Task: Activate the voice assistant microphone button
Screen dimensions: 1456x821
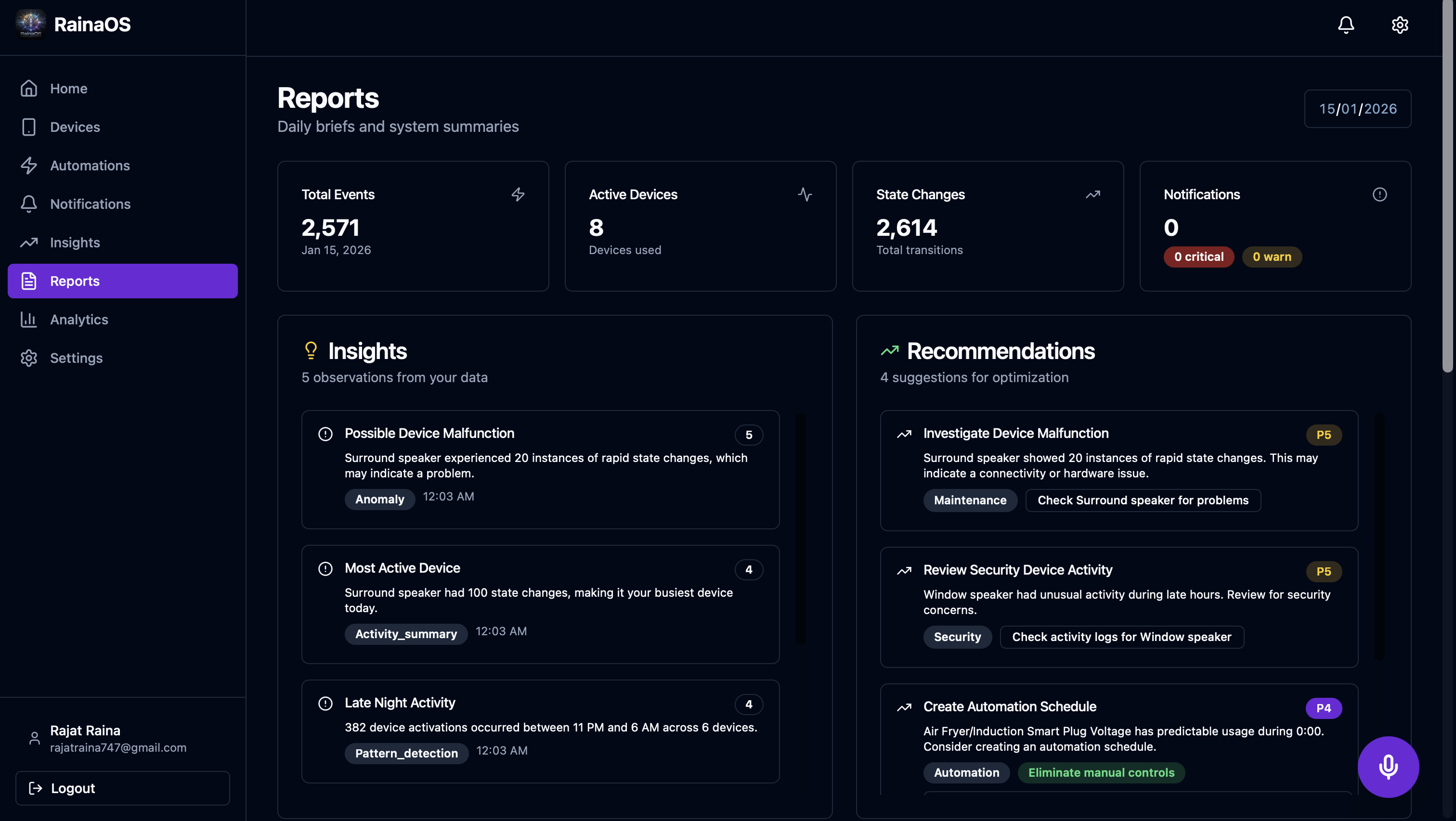Action: click(x=1388, y=767)
